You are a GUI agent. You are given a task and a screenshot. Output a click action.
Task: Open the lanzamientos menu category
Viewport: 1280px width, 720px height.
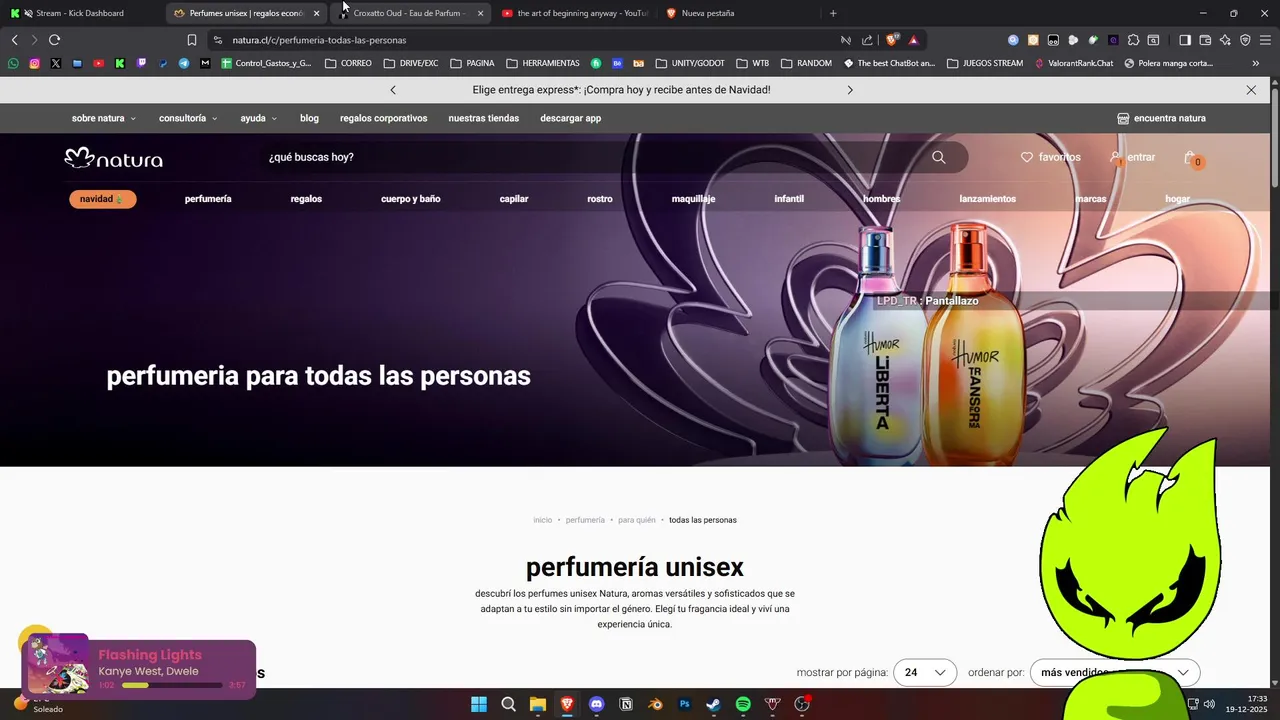point(987,199)
